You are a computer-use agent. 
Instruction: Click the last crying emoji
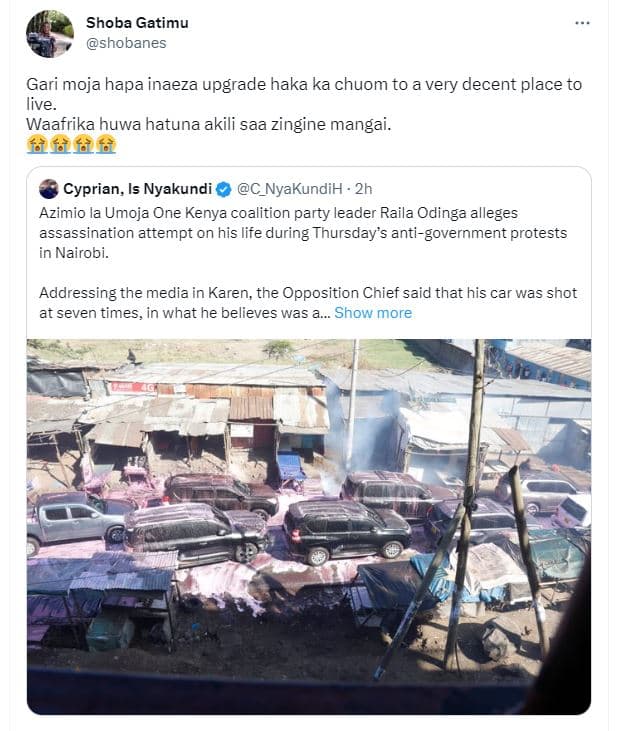(106, 144)
